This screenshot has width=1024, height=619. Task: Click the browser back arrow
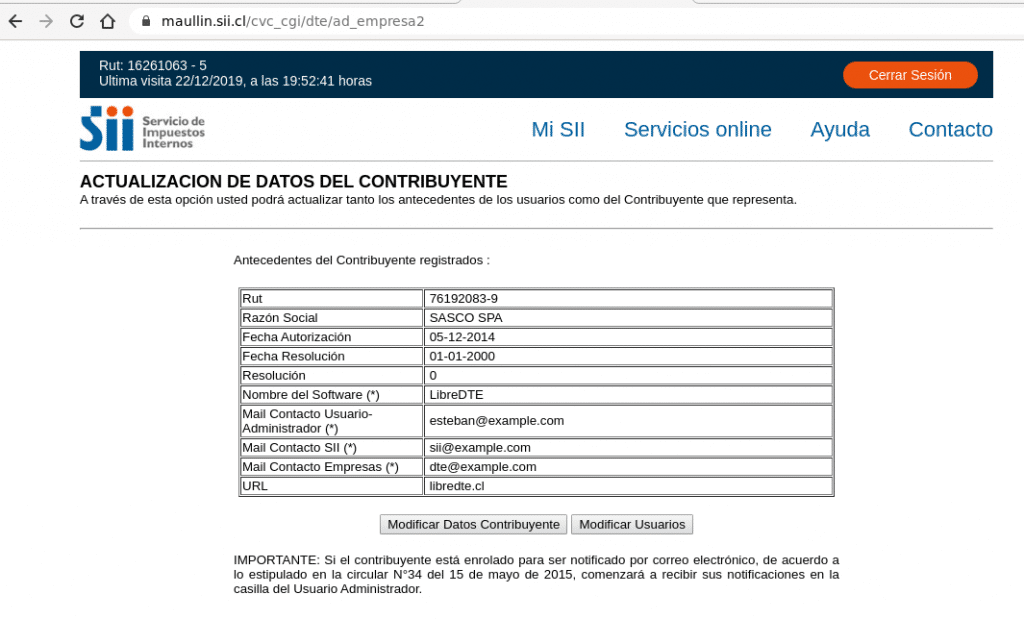(x=15, y=19)
